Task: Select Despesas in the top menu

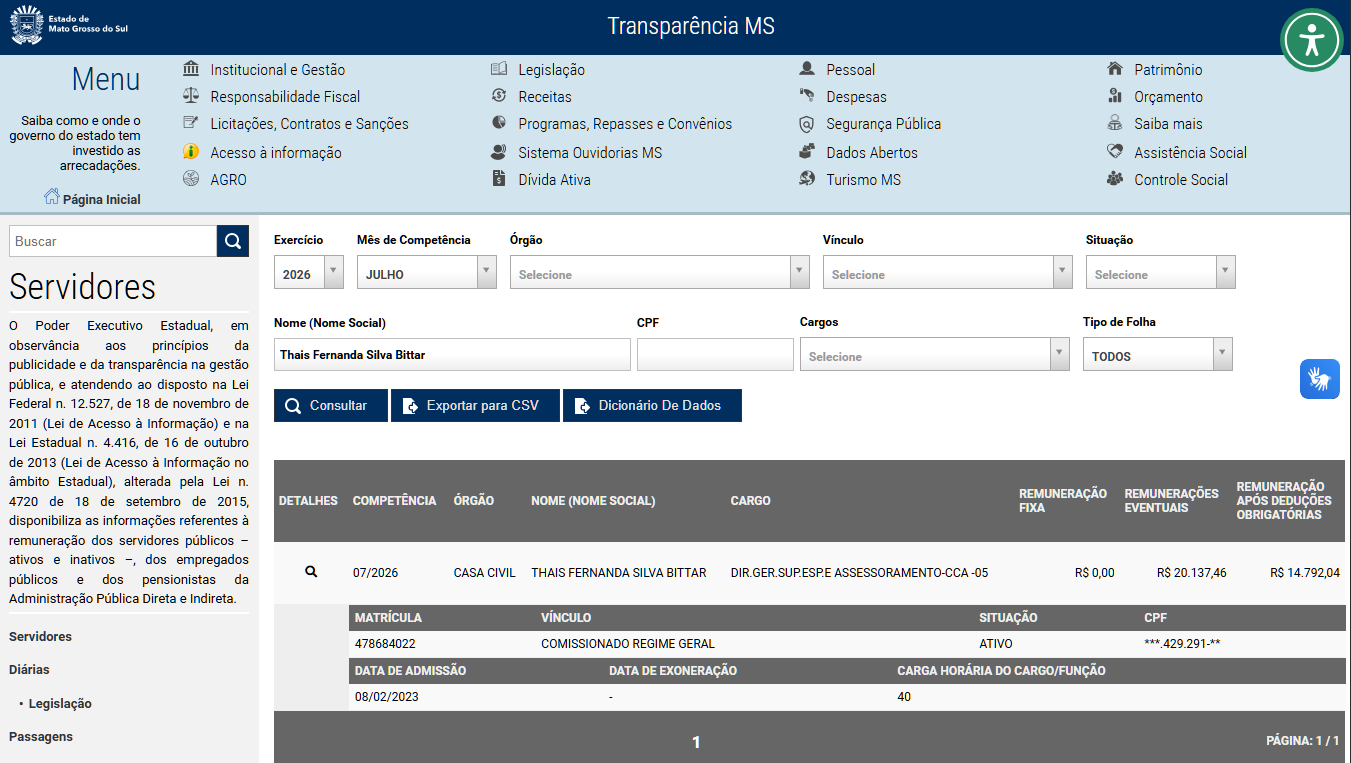Action: coord(856,97)
